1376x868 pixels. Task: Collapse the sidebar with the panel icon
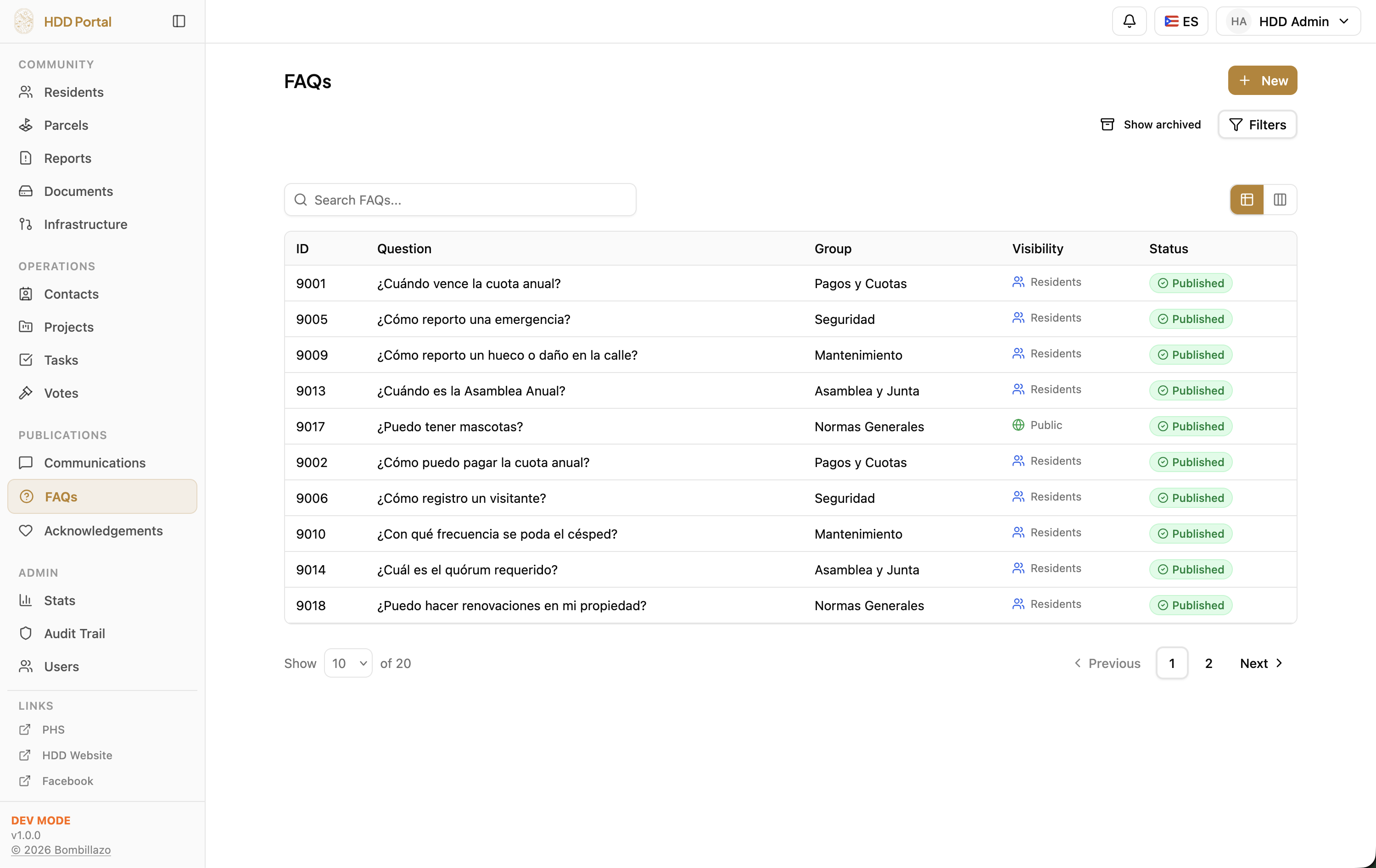point(179,21)
